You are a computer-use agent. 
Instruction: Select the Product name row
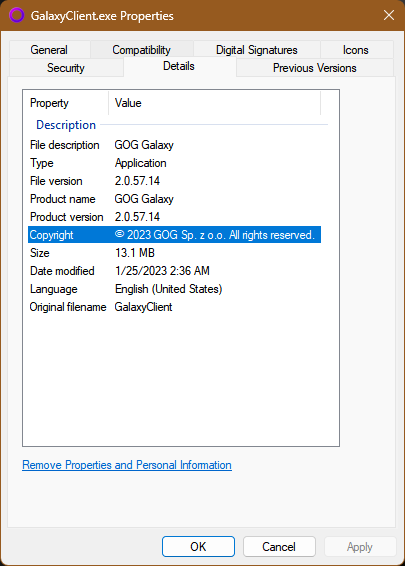pos(175,199)
